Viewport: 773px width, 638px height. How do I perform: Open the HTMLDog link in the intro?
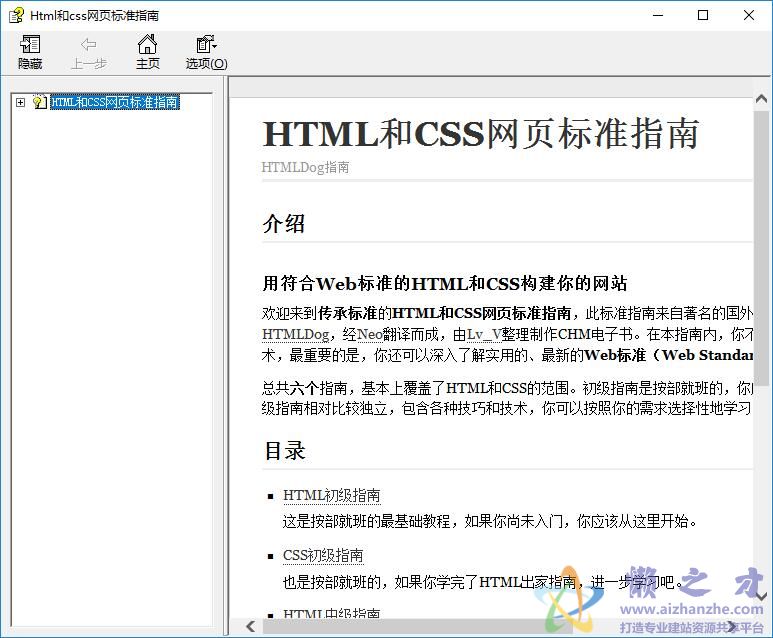tap(295, 334)
